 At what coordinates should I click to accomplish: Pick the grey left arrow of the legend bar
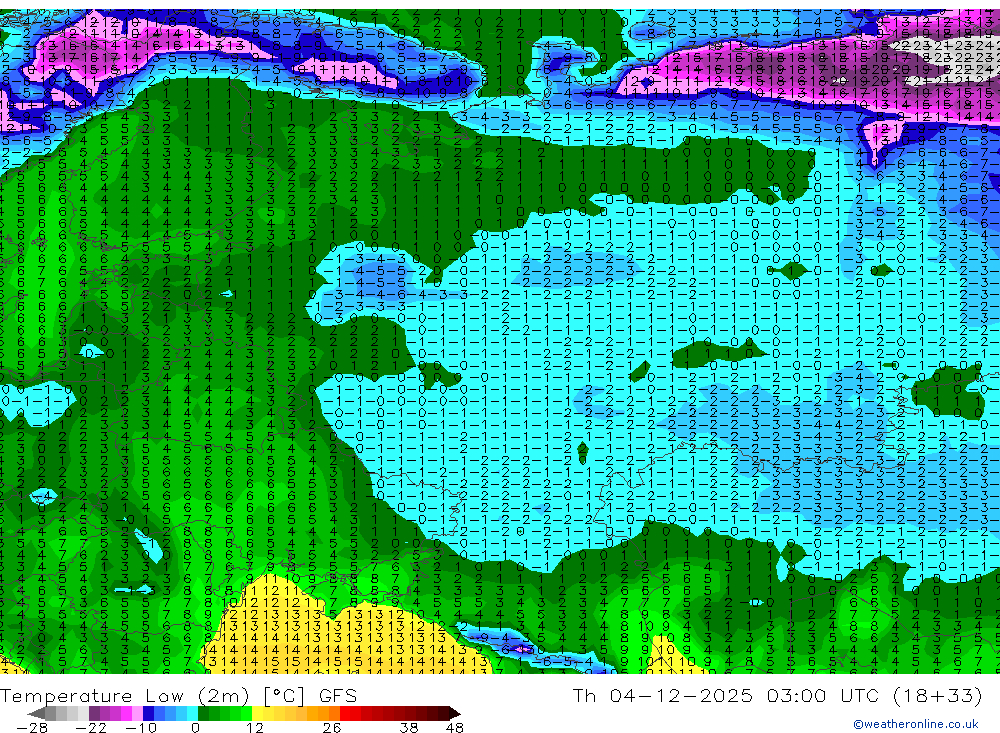point(36,714)
